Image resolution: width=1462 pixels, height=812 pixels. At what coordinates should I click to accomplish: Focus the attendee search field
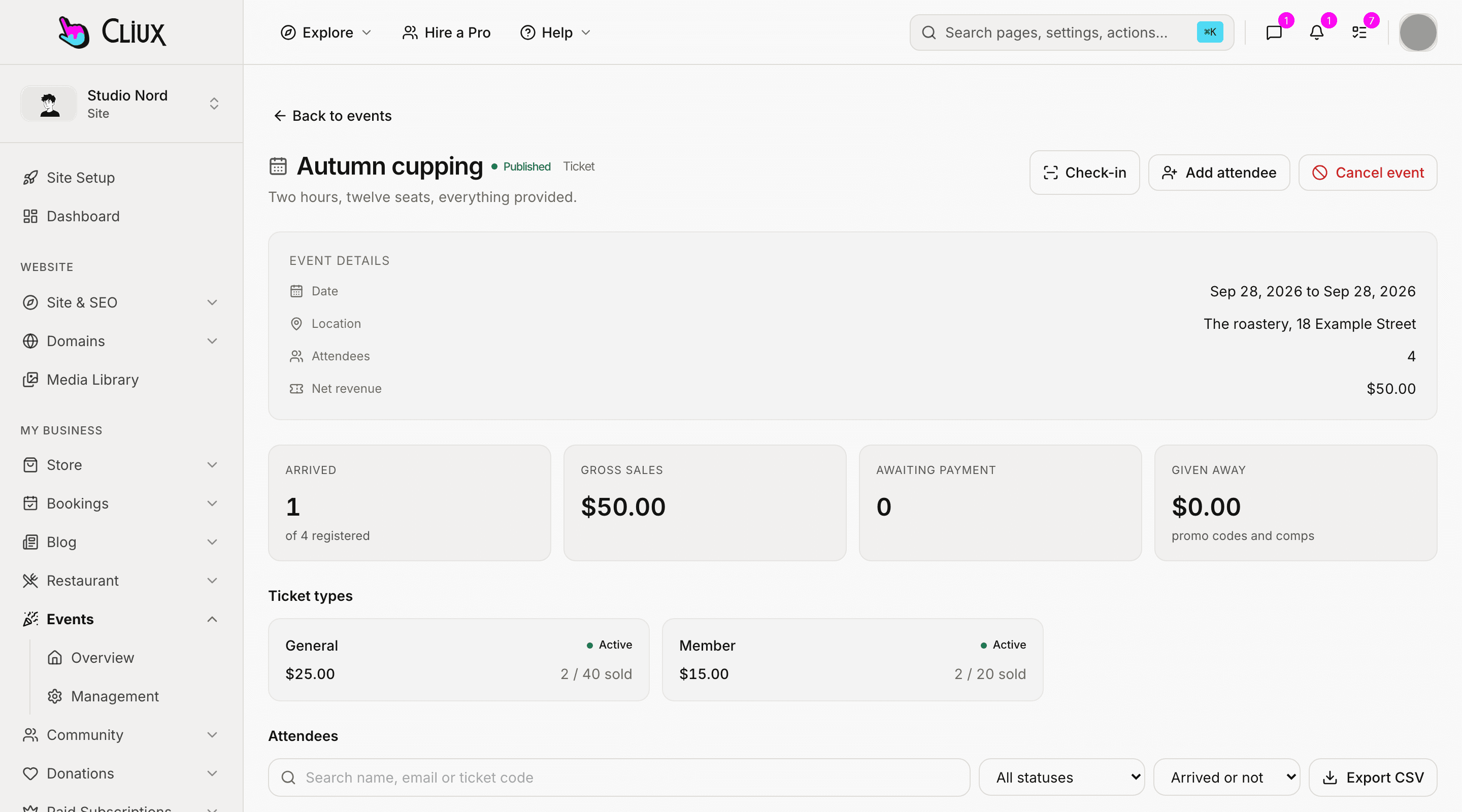[619, 777]
